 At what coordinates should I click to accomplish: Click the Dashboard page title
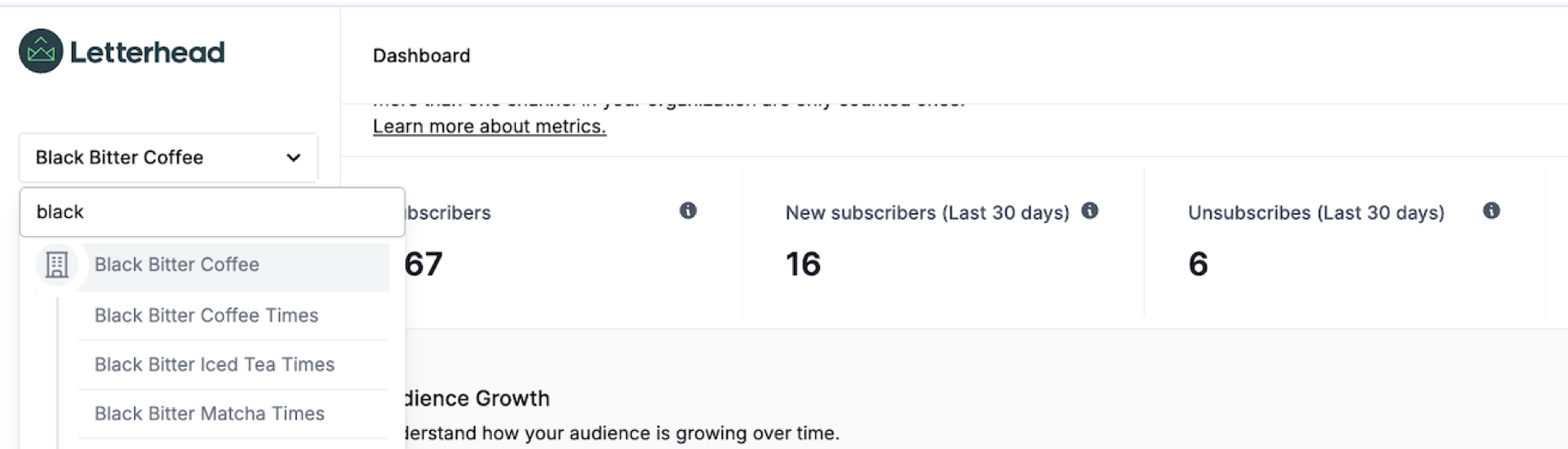(x=421, y=56)
